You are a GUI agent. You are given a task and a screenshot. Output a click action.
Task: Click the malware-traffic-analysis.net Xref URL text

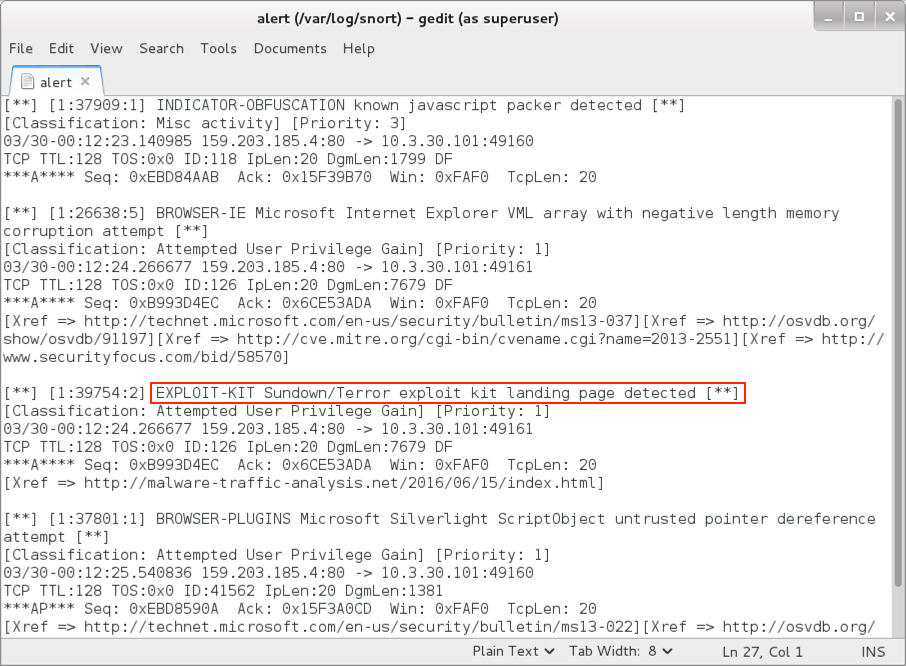(343, 483)
